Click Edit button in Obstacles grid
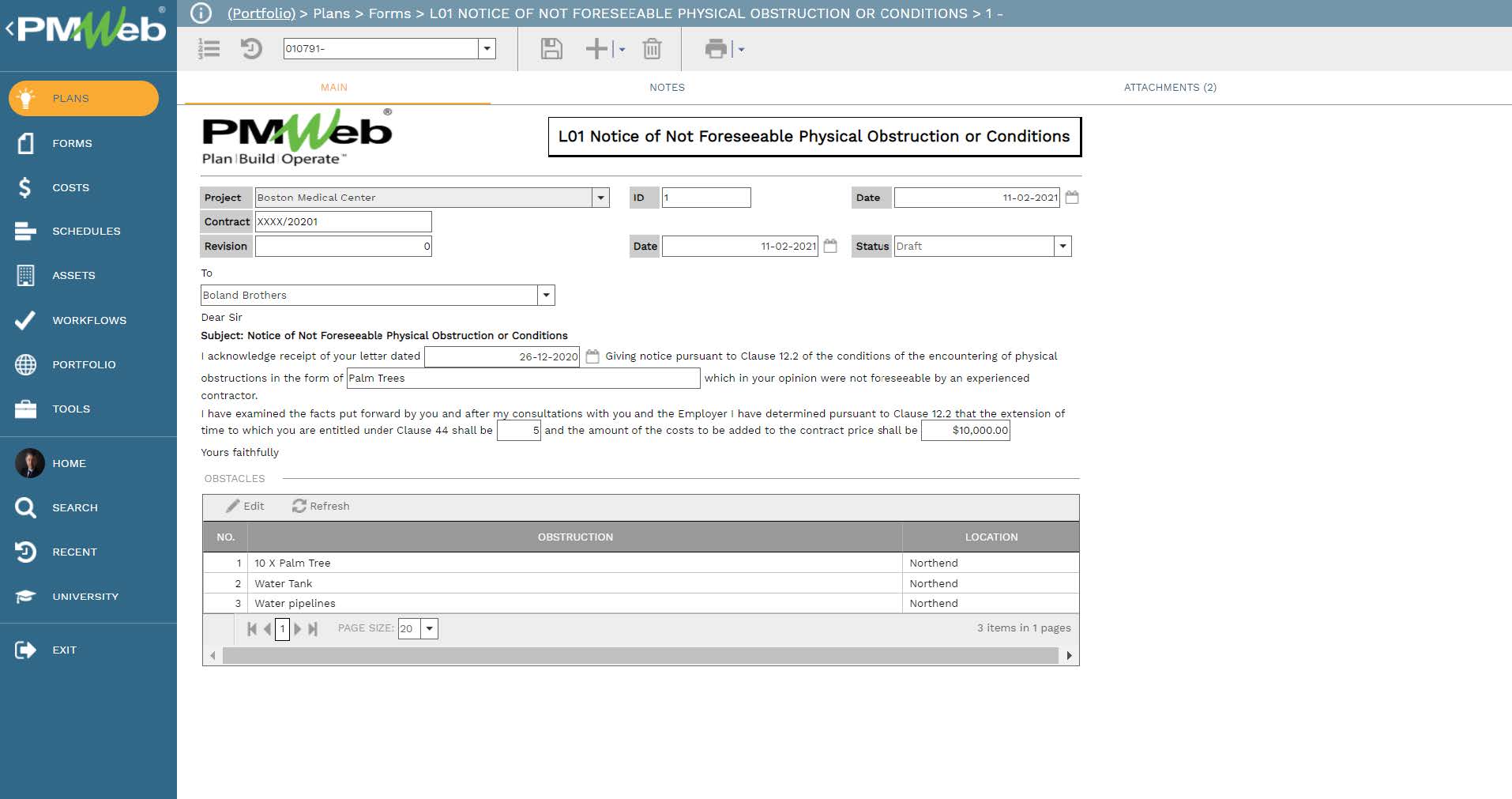 [x=246, y=507]
